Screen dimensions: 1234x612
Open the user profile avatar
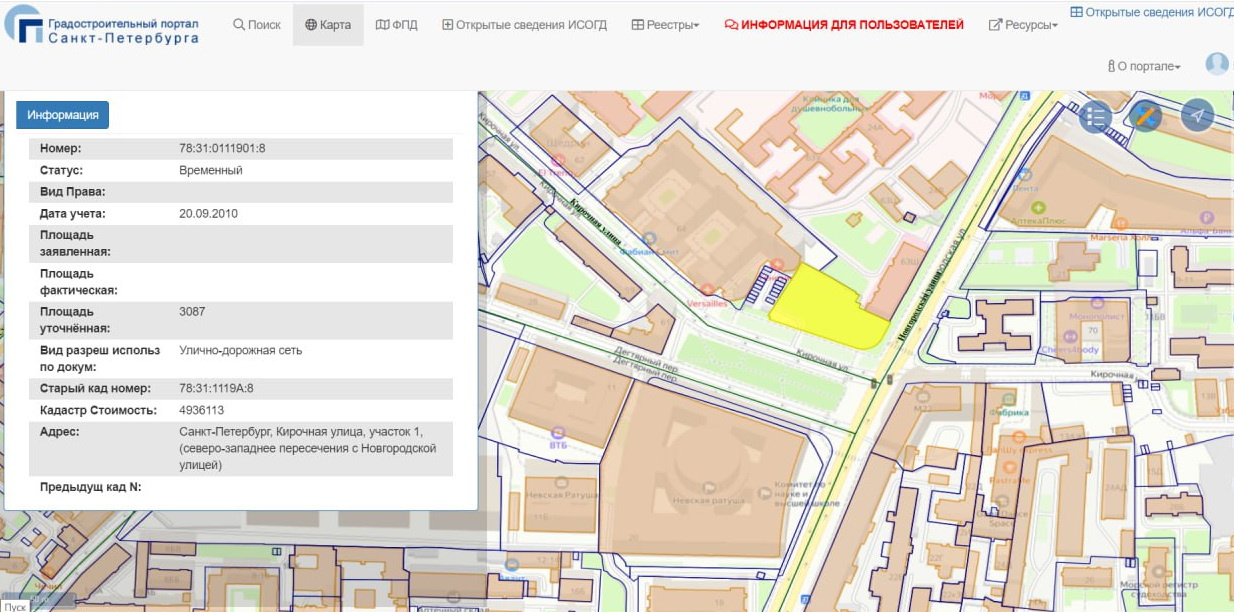(x=1216, y=64)
